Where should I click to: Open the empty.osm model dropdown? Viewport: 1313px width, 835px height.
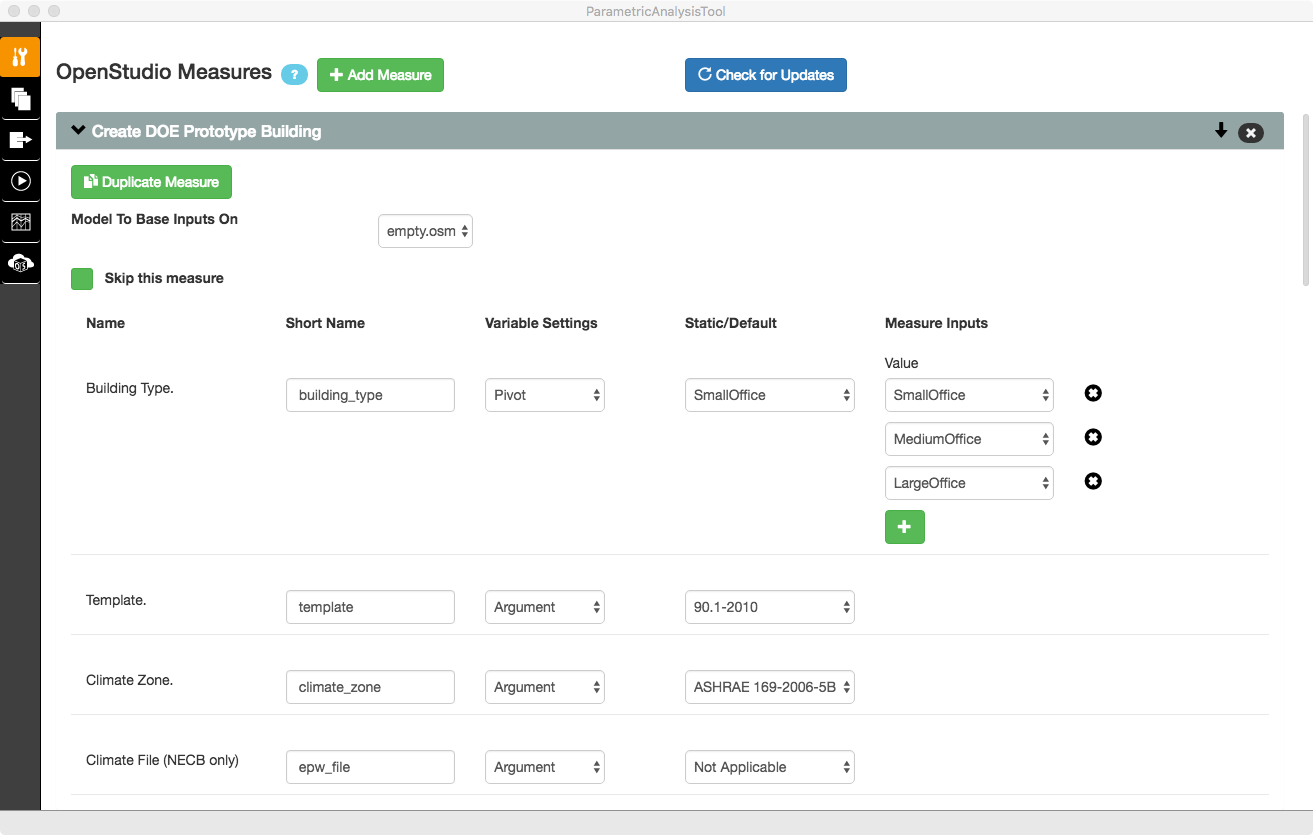pos(425,231)
